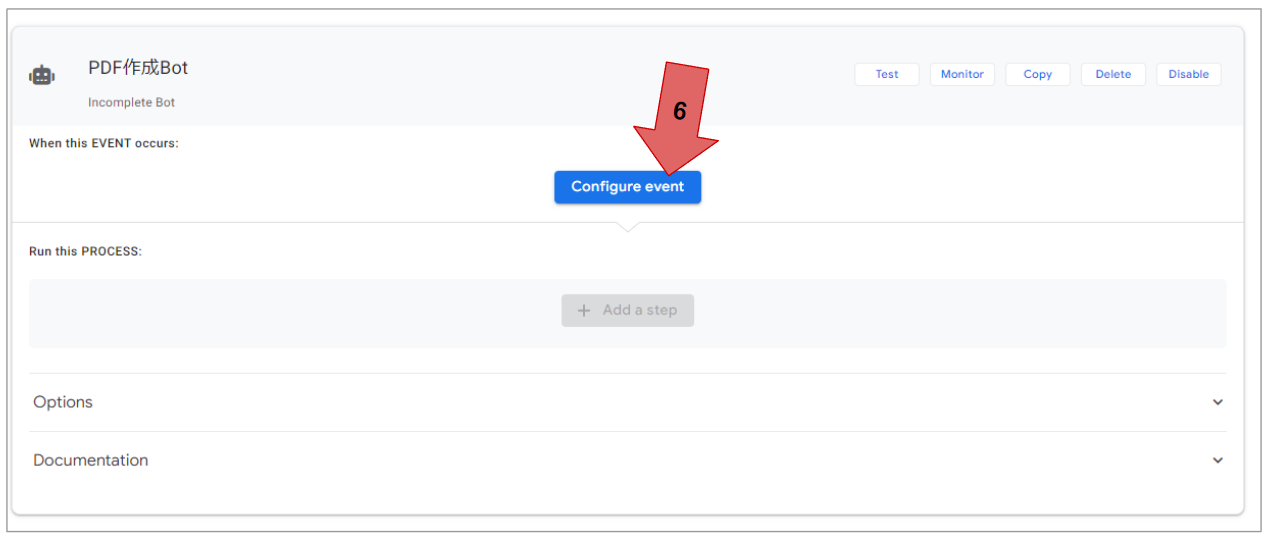Viewport: 1272px width, 551px height.
Task: Click the gray process step panel background
Action: [x=300, y=313]
